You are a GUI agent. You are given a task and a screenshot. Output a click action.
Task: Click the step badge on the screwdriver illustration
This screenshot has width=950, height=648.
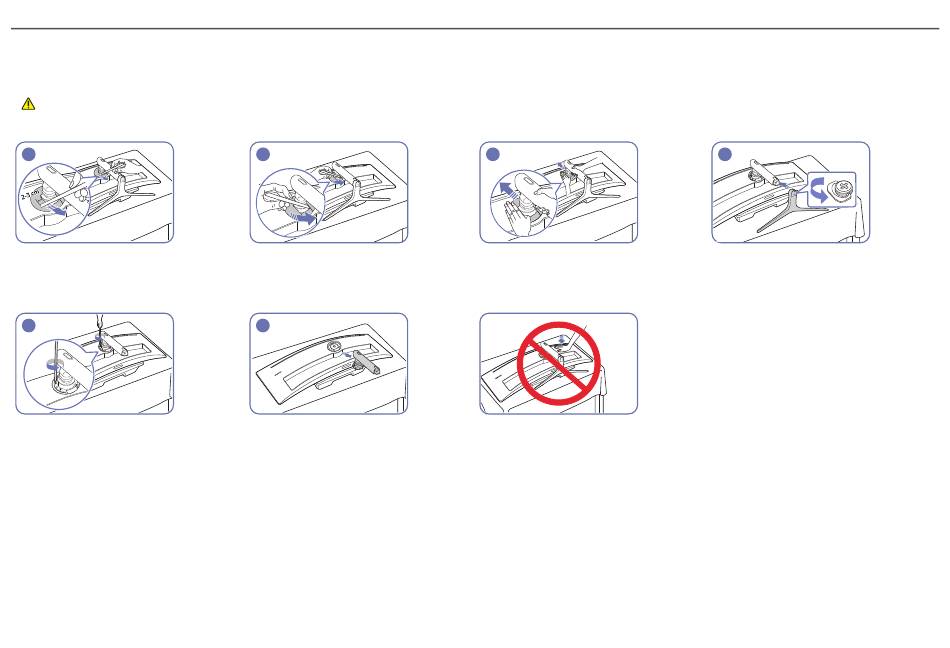tap(28, 325)
